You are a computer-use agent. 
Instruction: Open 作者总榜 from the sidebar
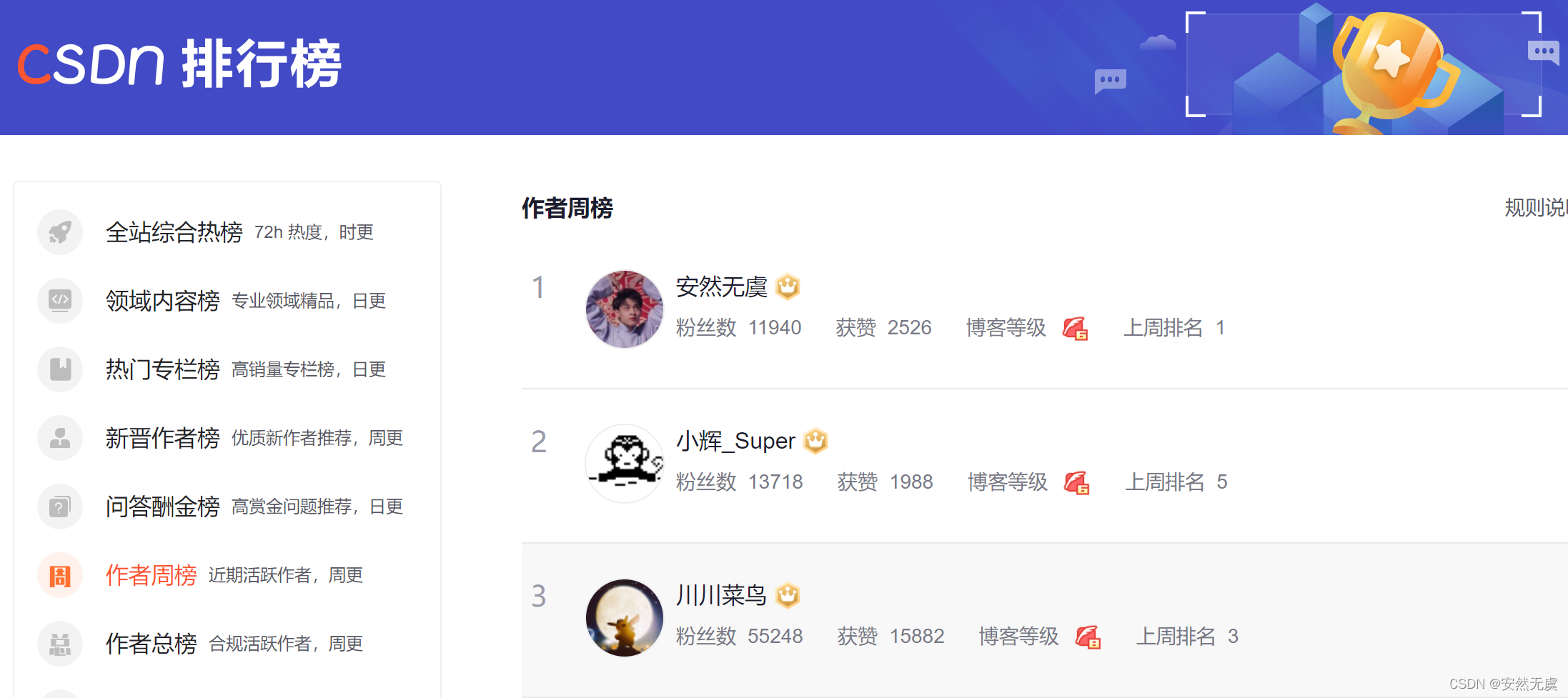point(152,644)
